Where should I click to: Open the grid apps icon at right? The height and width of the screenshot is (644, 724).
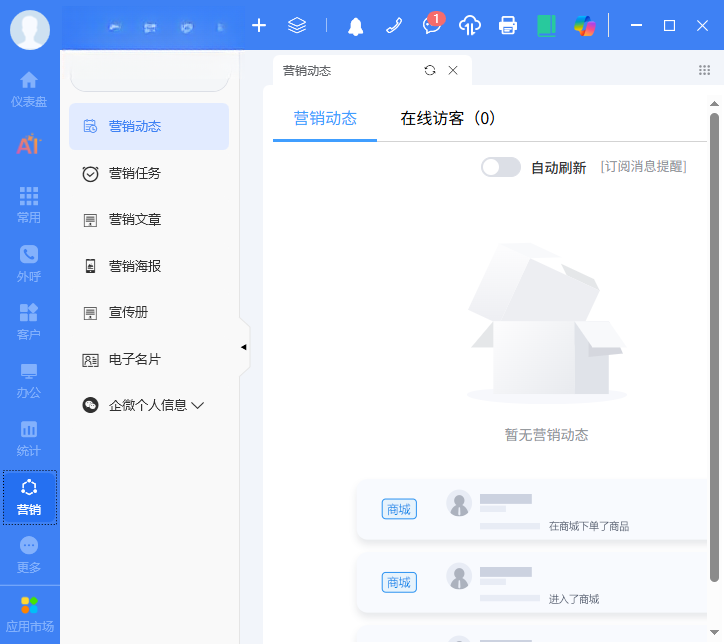[x=704, y=70]
